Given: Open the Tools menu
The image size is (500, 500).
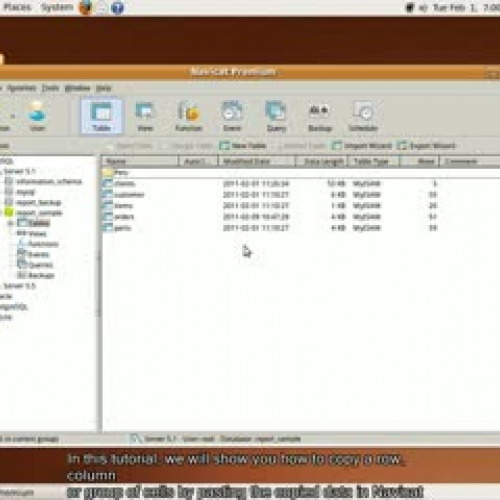Looking at the screenshot, I should coord(50,88).
